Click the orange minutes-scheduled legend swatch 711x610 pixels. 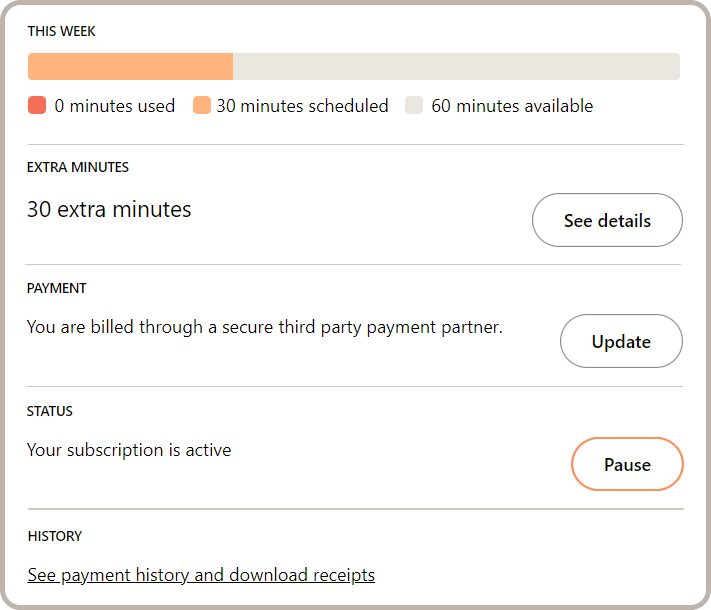[202, 106]
